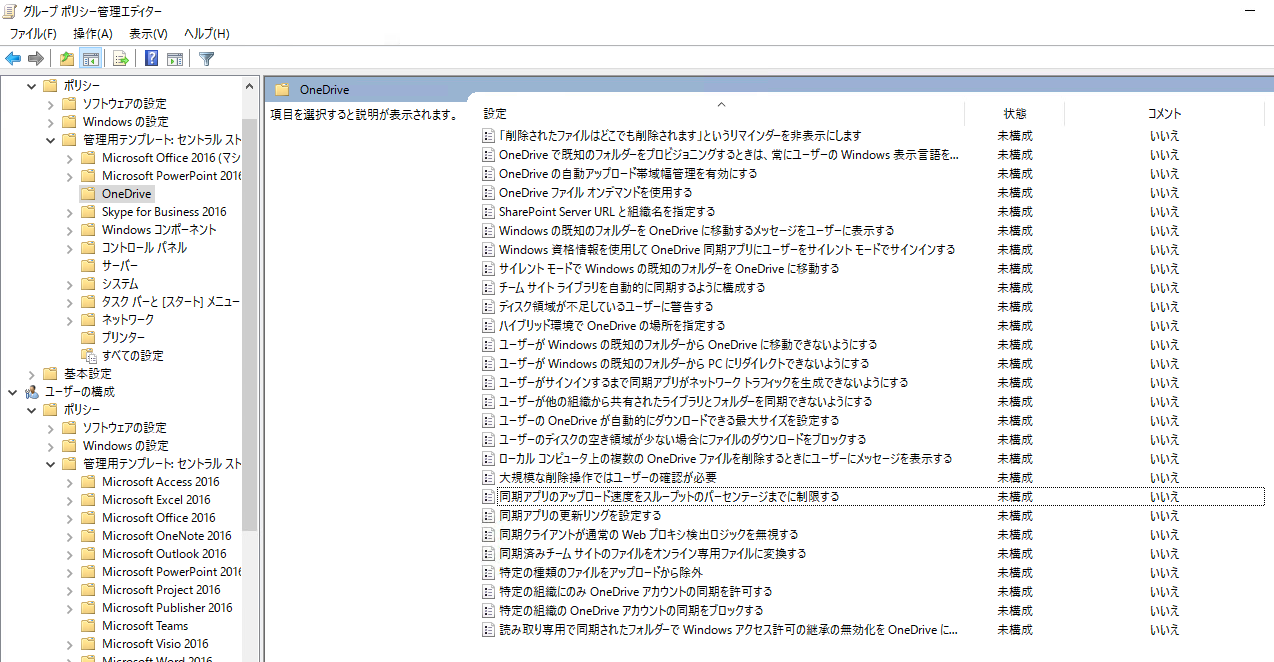Click the すべての設定 icon in tree
Image resolution: width=1274 pixels, height=662 pixels.
[x=89, y=356]
